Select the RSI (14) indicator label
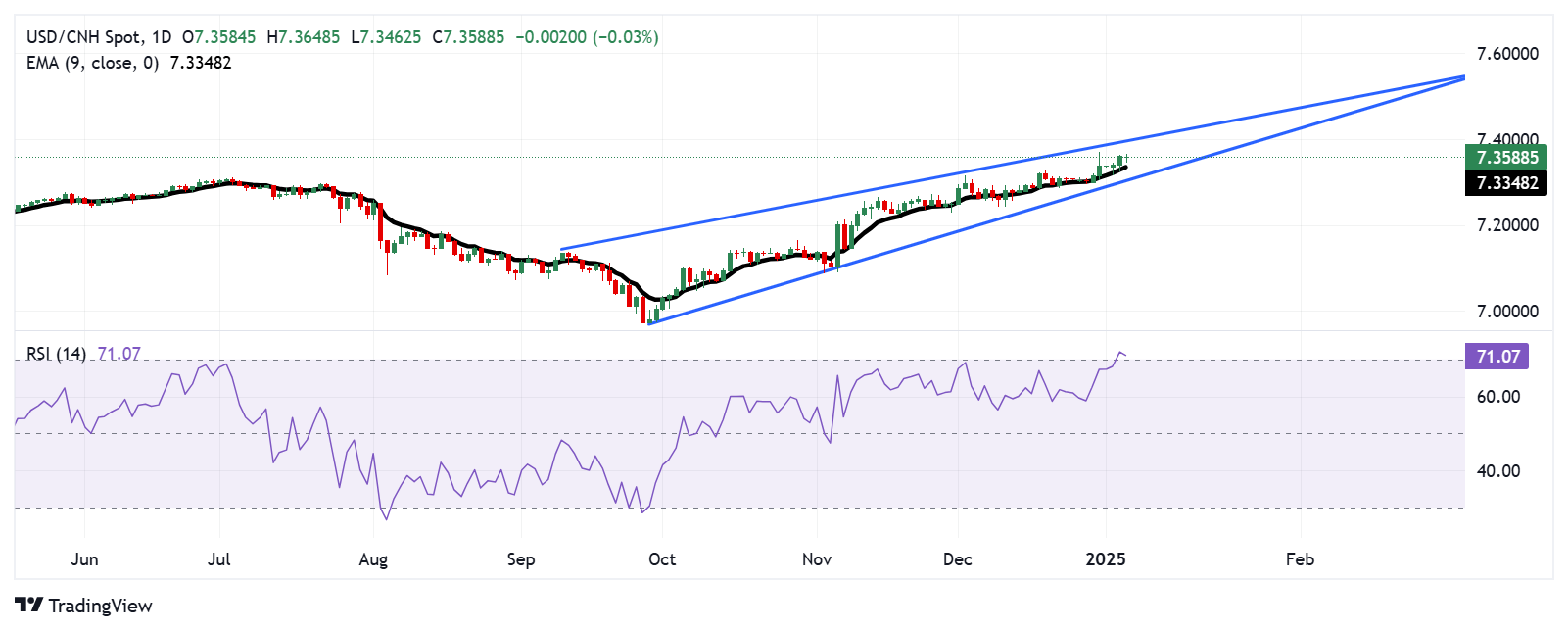 tap(56, 354)
